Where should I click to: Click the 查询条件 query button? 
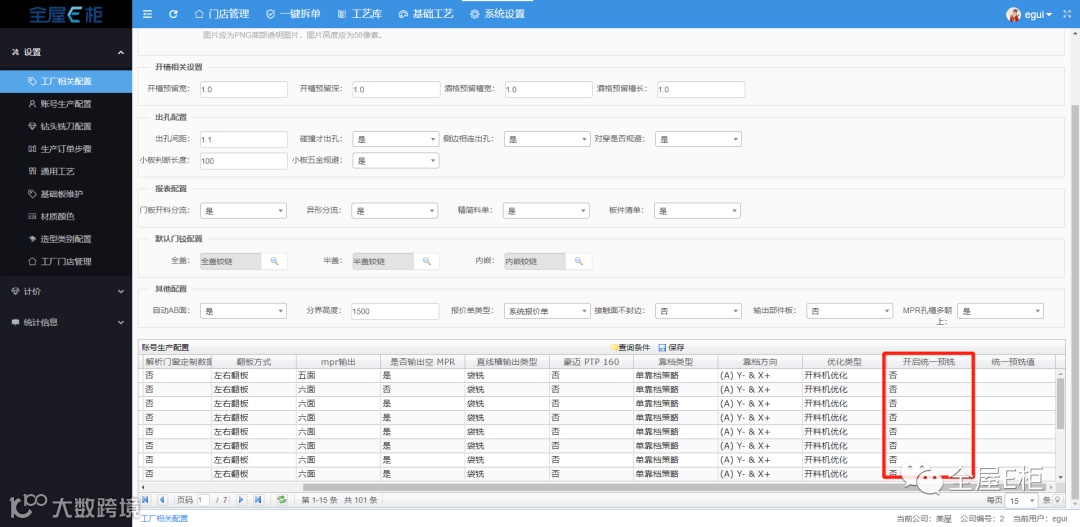click(630, 347)
